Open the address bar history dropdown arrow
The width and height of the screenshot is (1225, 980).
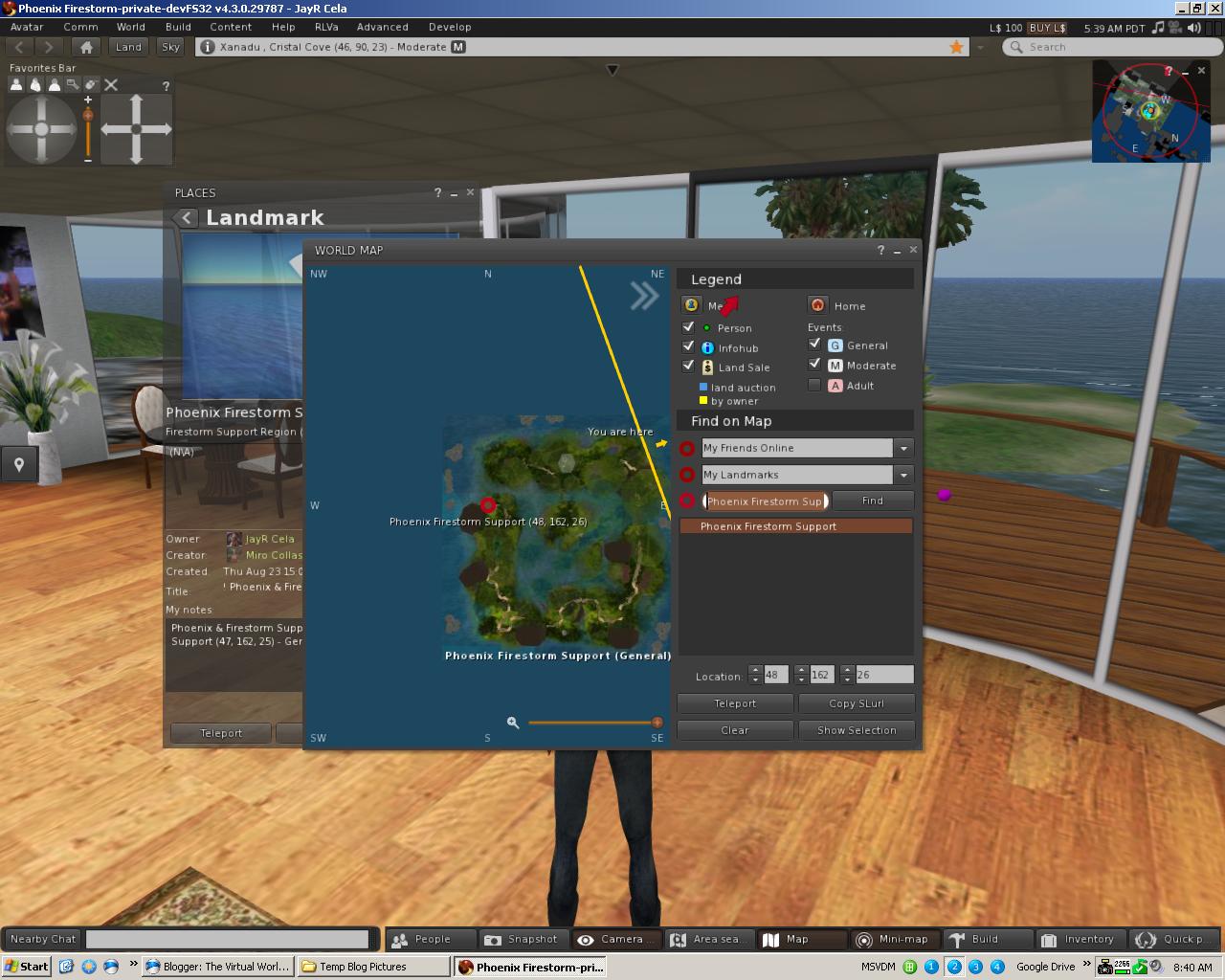point(980,47)
